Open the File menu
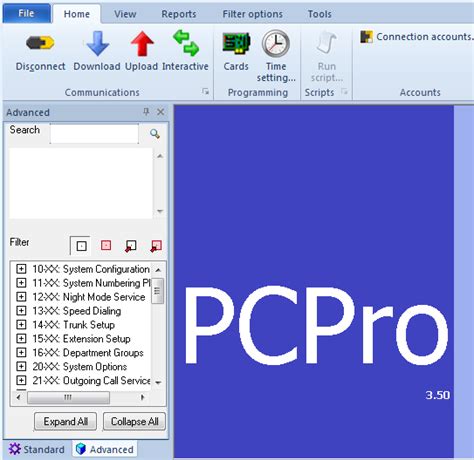 26,13
